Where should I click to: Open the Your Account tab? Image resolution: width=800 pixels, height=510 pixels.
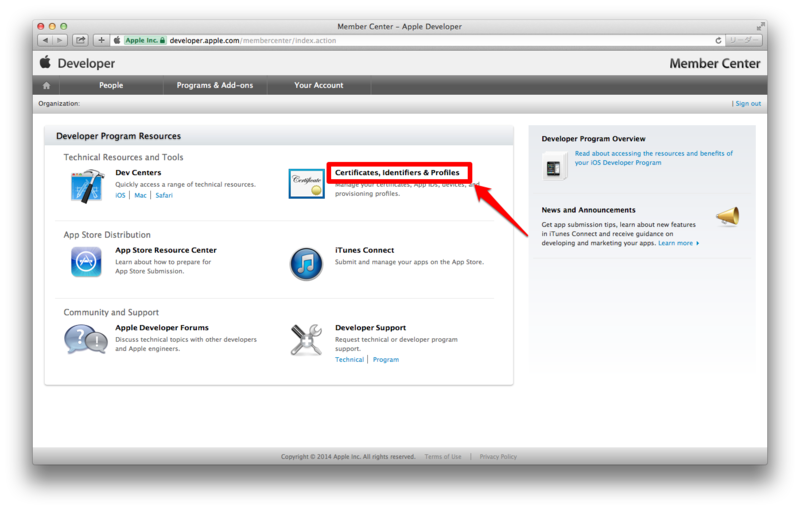pyautogui.click(x=318, y=85)
